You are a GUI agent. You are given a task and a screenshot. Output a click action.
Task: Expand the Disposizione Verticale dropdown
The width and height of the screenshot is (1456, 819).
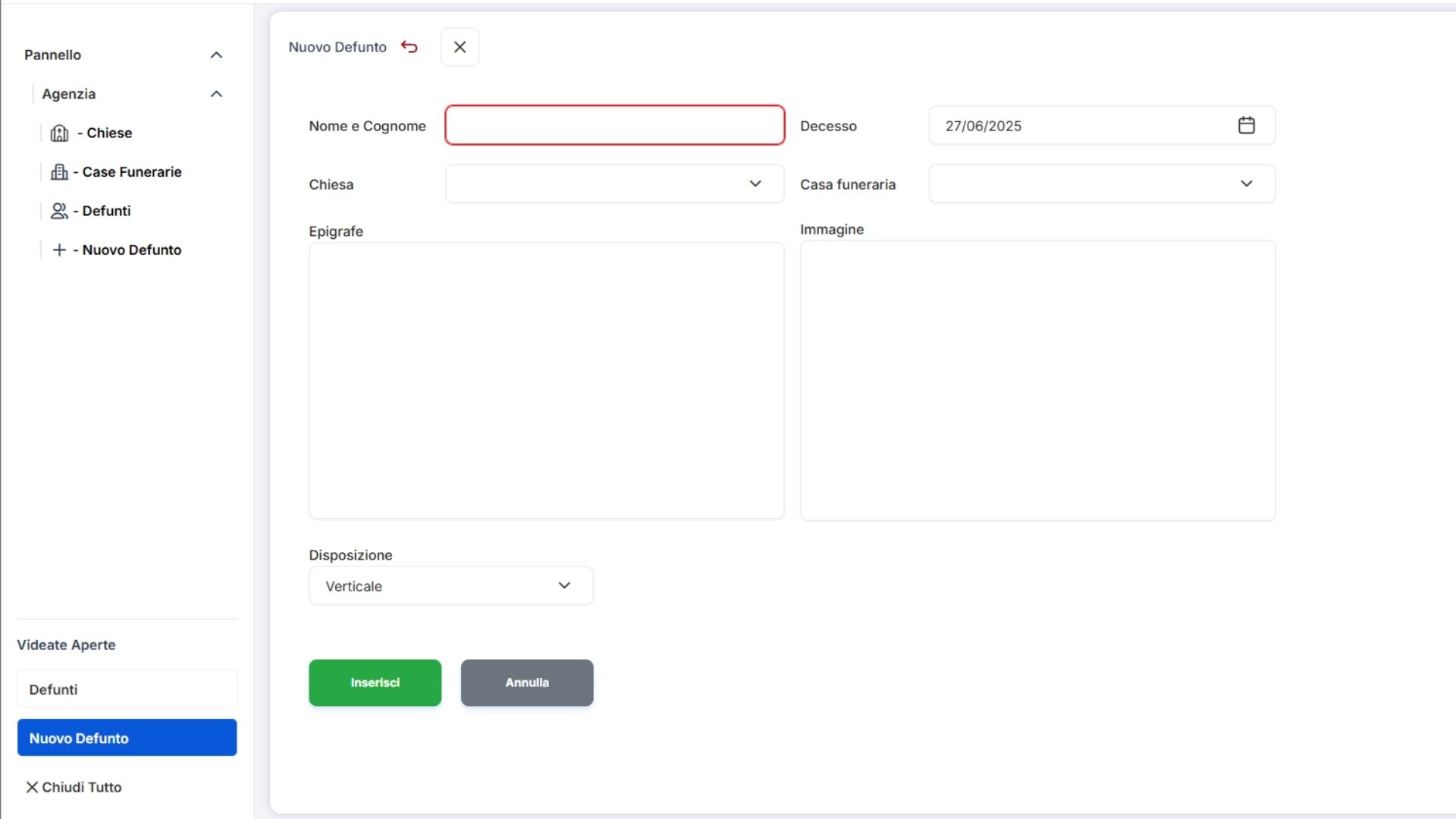pos(450,585)
